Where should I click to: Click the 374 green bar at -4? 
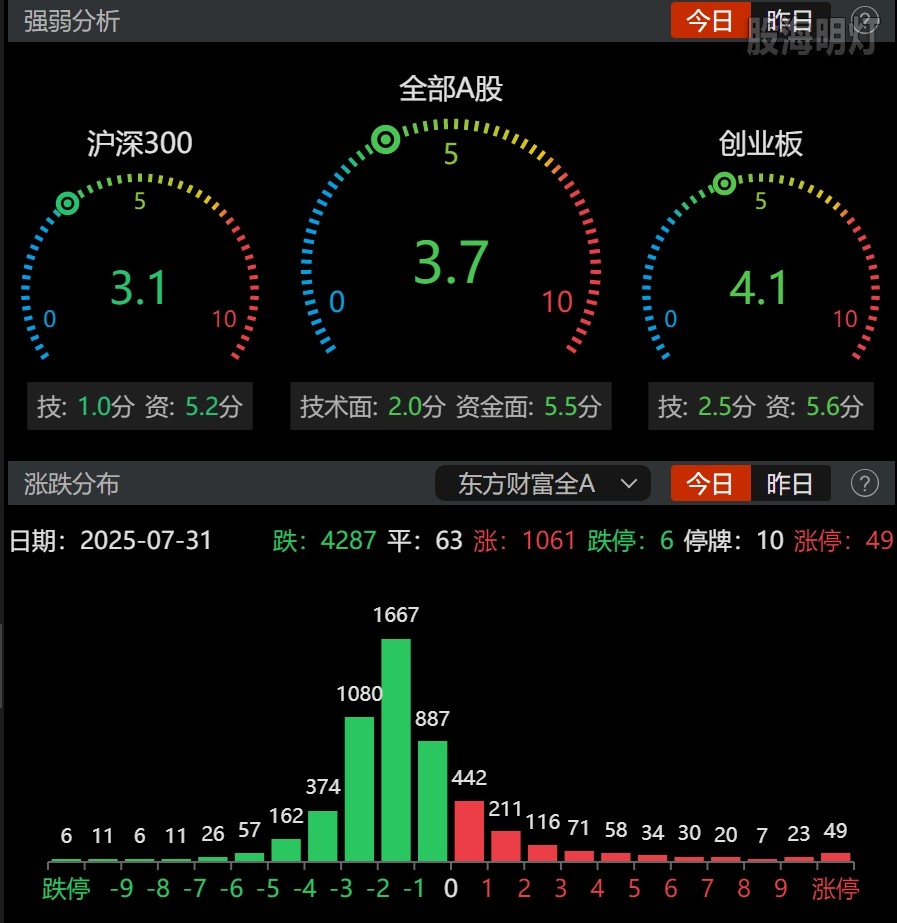click(323, 836)
